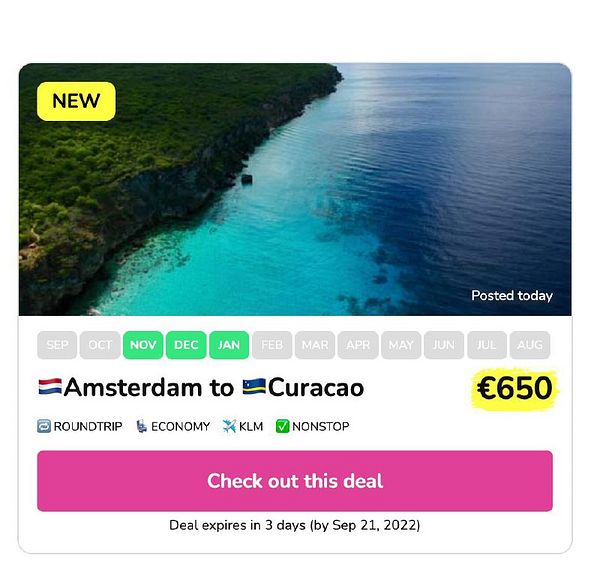Click the green nonstop checkmark icon

click(x=282, y=426)
